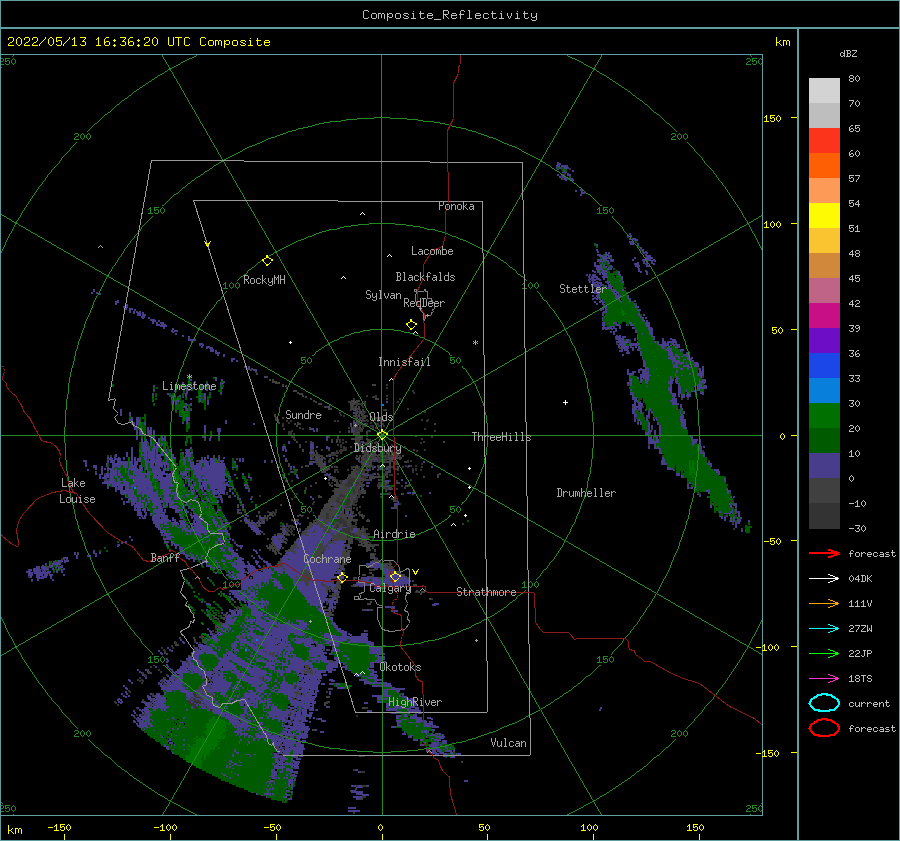Click the asterisk marker above Limestone
The height and width of the screenshot is (841, 900).
(x=189, y=377)
